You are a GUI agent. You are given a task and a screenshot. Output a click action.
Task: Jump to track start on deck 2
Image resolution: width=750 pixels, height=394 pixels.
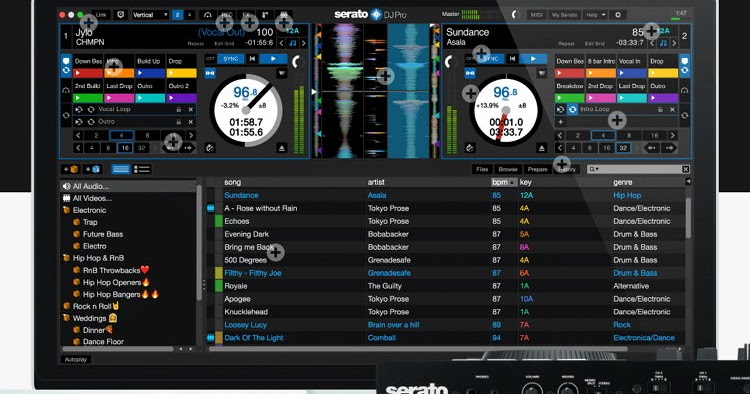point(512,59)
